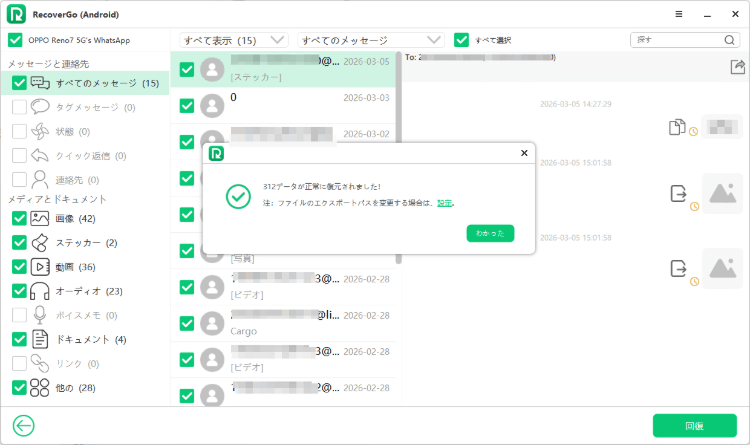Viewport: 750px width, 445px height.
Task: Uncheck the 動画 (36) checkbox
Action: [x=19, y=267]
